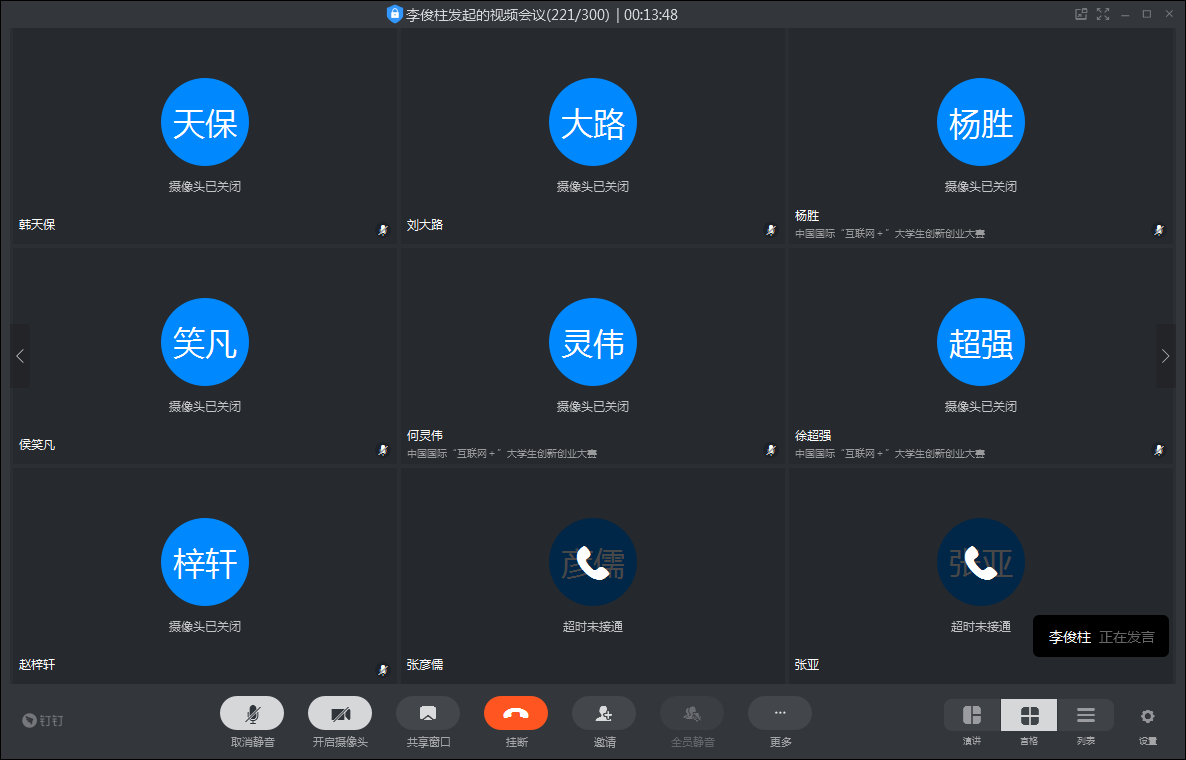This screenshot has height=760, width=1186.
Task: Redial 张彦儒 via the phone icon on the avatar
Action: click(x=593, y=563)
